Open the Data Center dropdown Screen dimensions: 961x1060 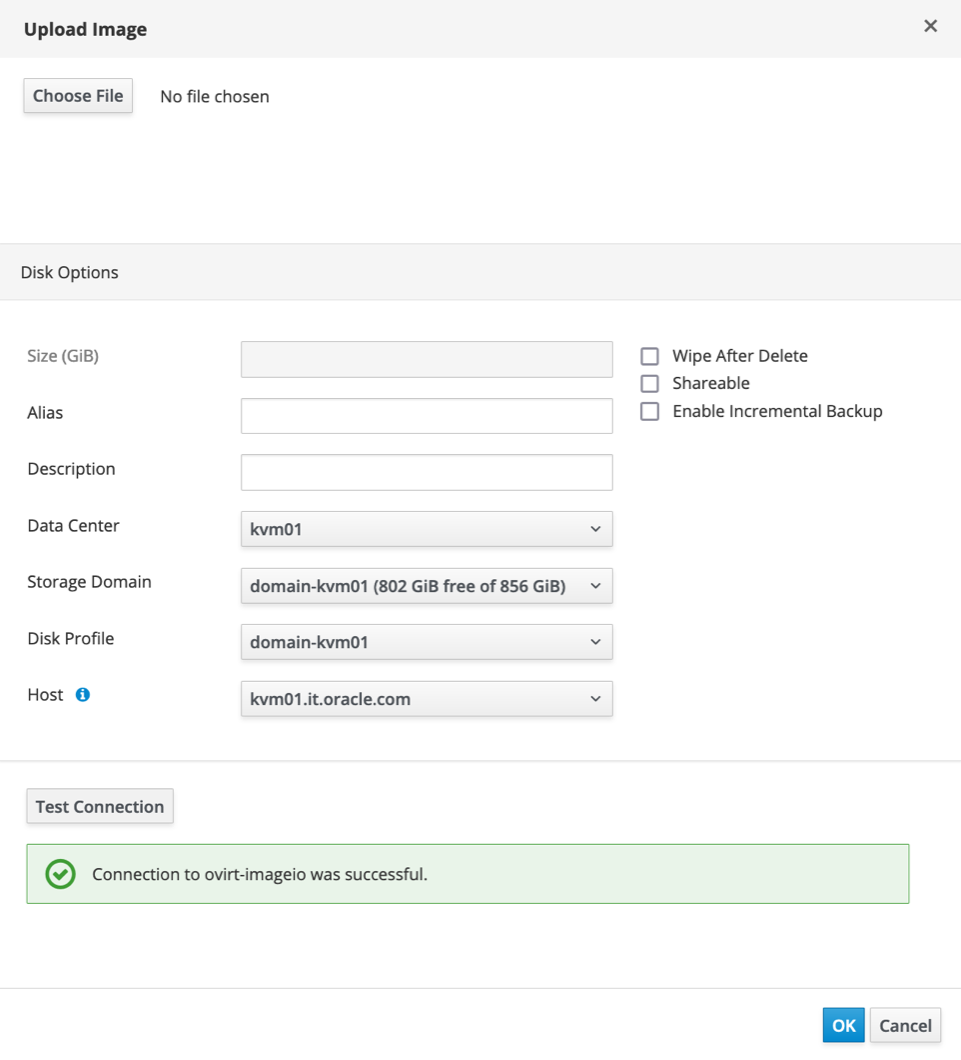tap(426, 529)
